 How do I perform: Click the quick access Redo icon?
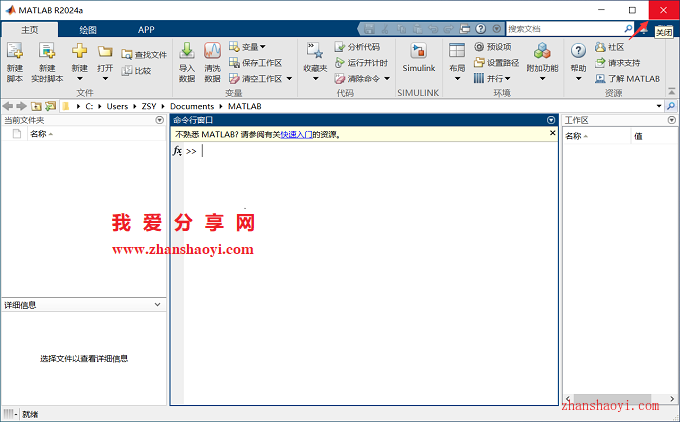[448, 29]
